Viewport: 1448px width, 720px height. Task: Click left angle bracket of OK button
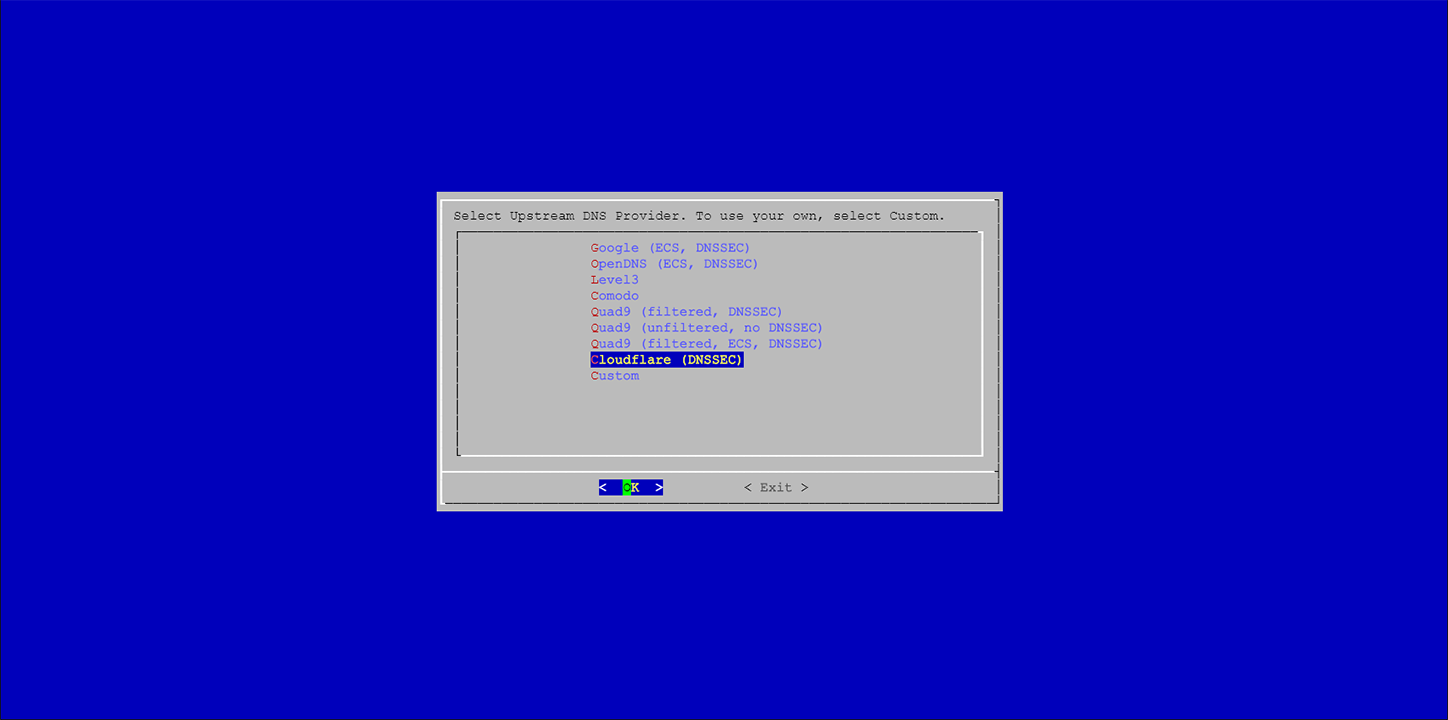tap(603, 488)
